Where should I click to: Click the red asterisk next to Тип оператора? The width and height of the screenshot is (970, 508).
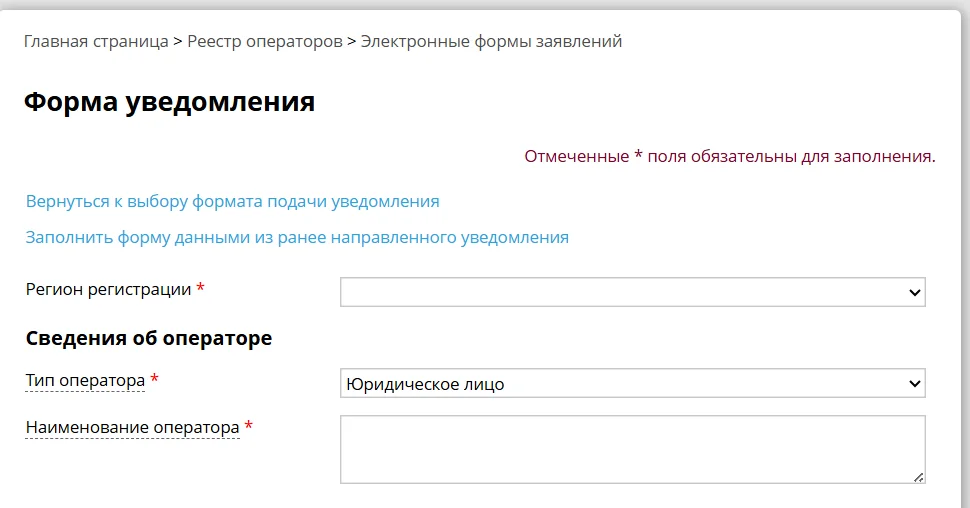(155, 379)
